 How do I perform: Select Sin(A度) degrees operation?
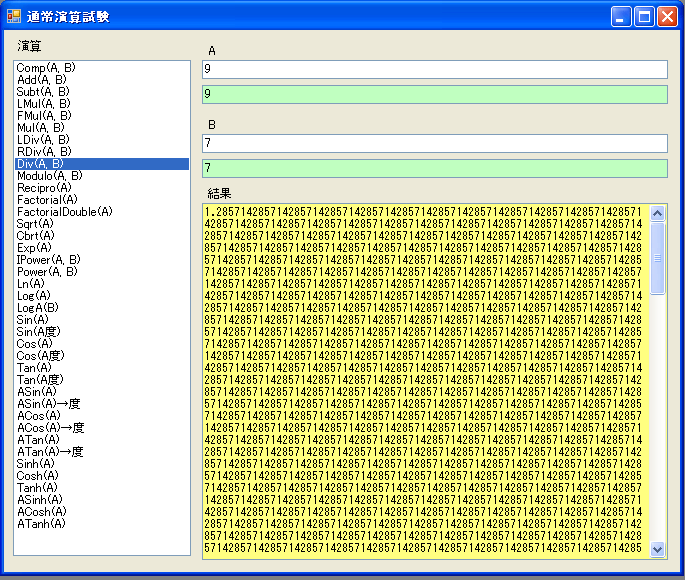click(102, 332)
